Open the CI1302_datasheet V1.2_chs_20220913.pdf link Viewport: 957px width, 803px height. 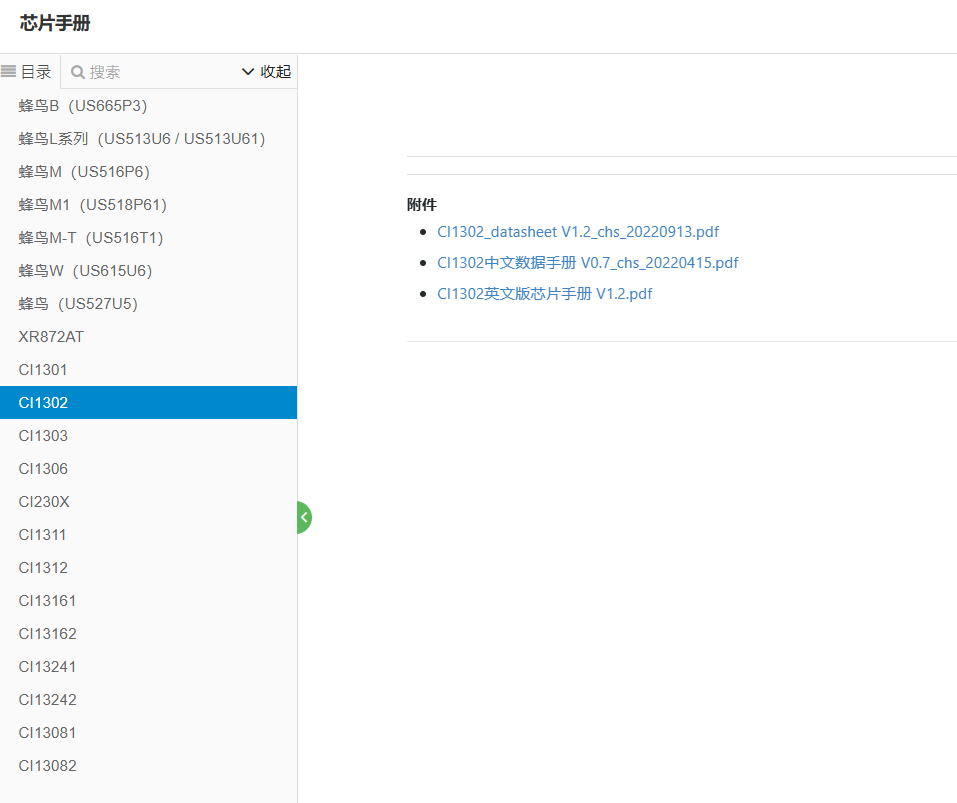(x=578, y=231)
